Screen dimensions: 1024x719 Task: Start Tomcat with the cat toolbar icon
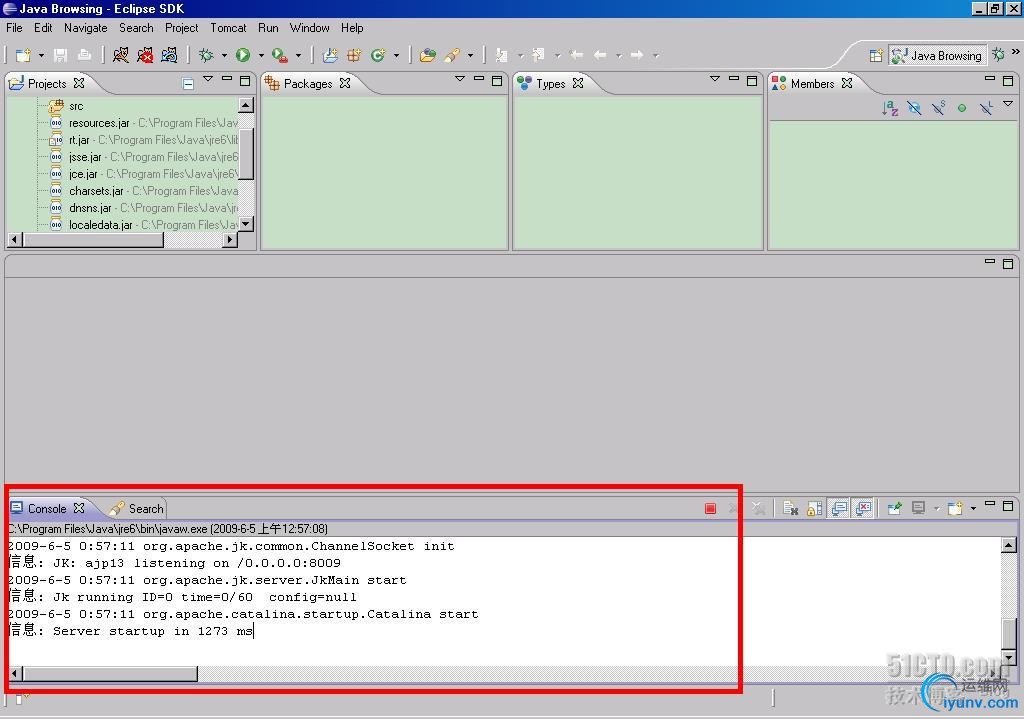click(x=120, y=56)
